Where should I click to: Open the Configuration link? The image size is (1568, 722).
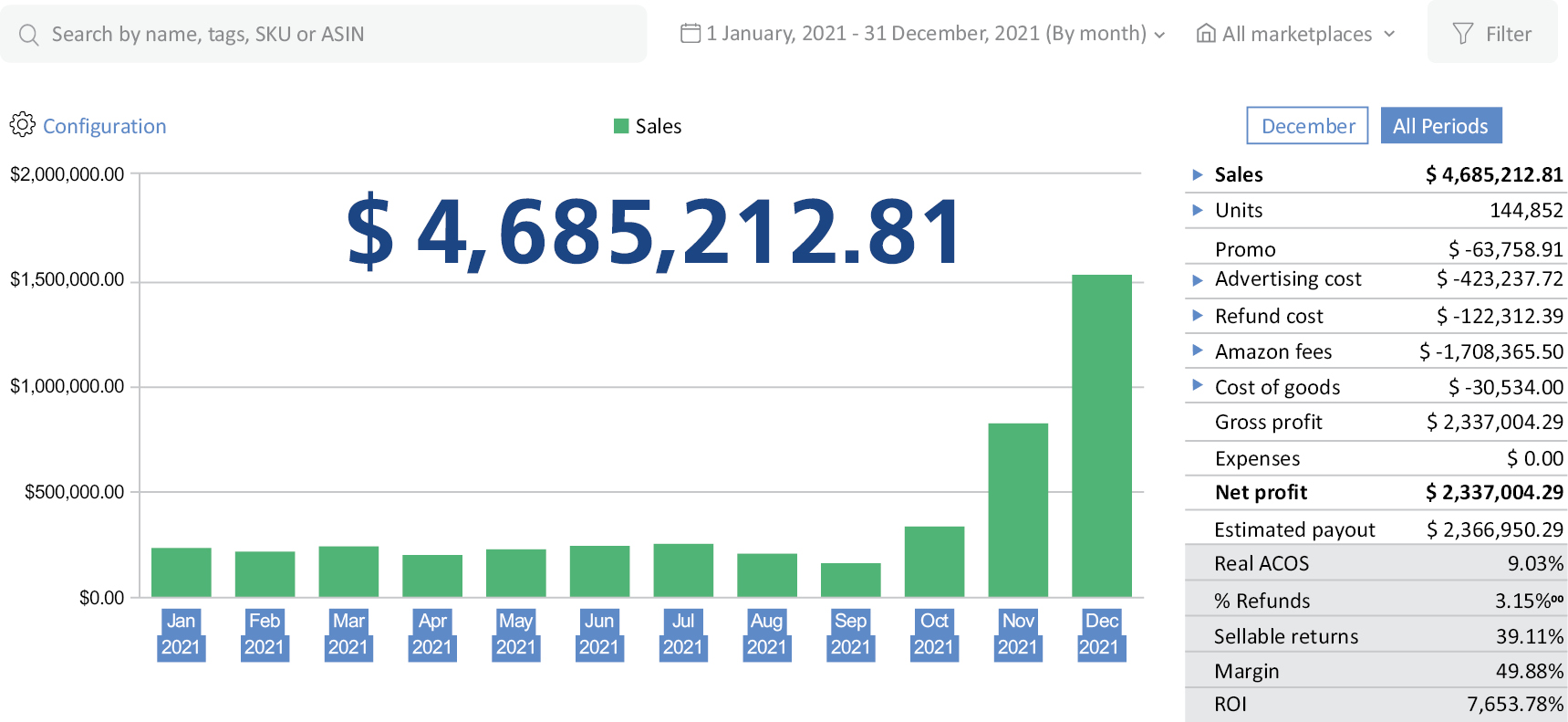[105, 126]
